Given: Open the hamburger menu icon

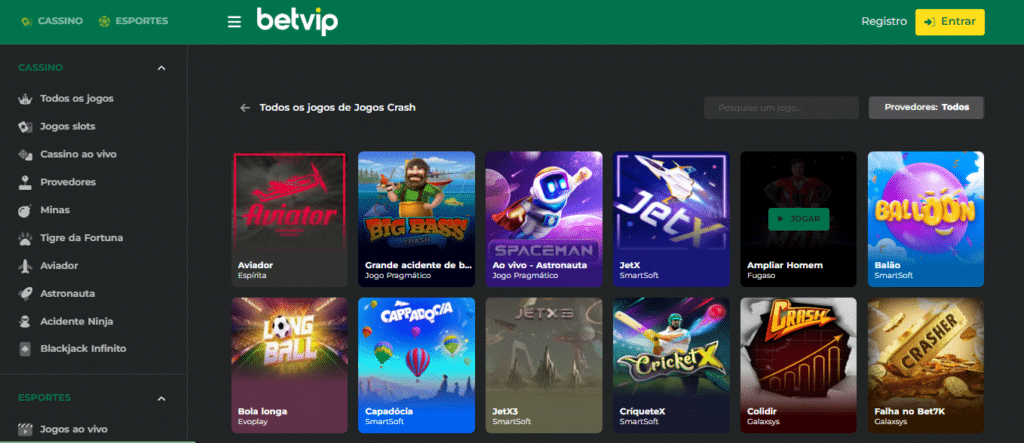Looking at the screenshot, I should coord(234,22).
